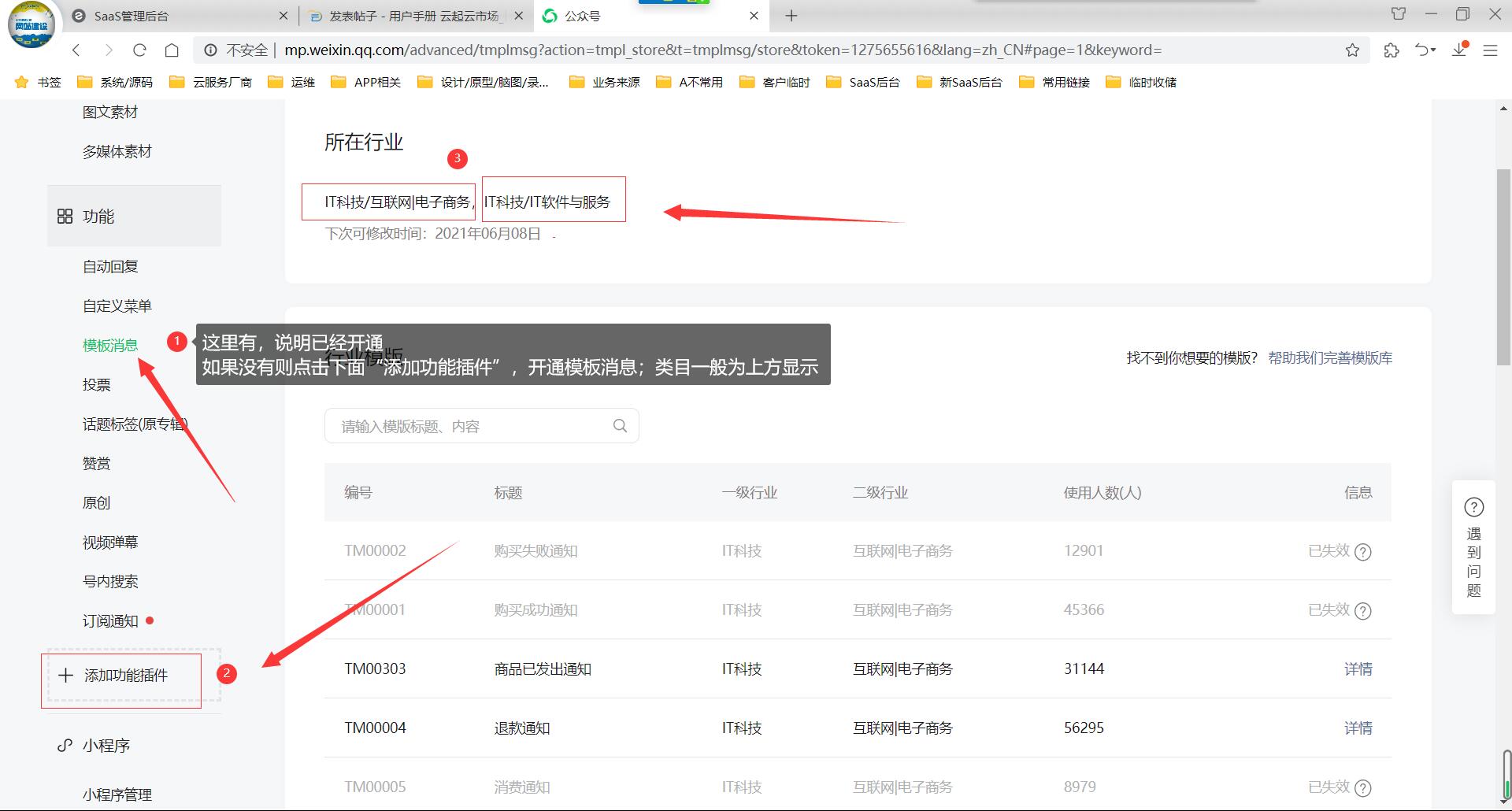Open 帮助我们完善模版库 link
Screen dimensions: 1512x811
point(1330,358)
